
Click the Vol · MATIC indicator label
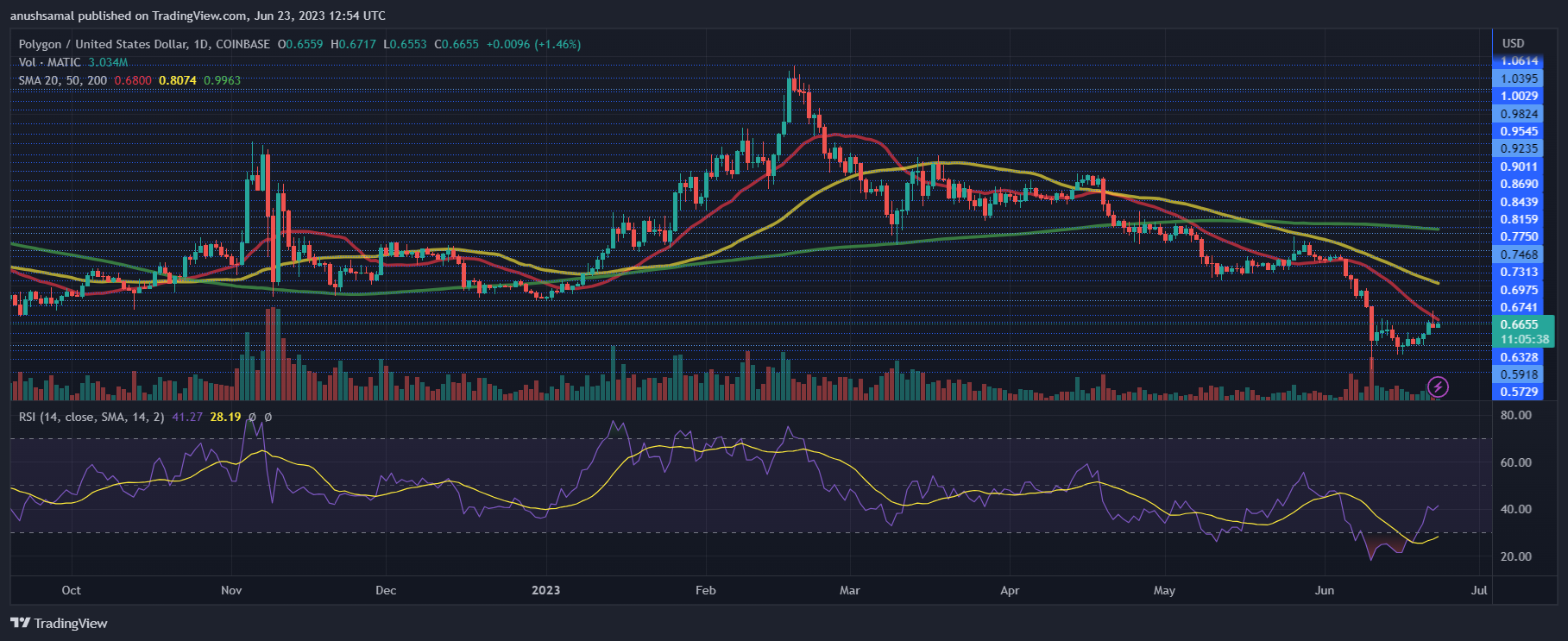click(x=50, y=62)
